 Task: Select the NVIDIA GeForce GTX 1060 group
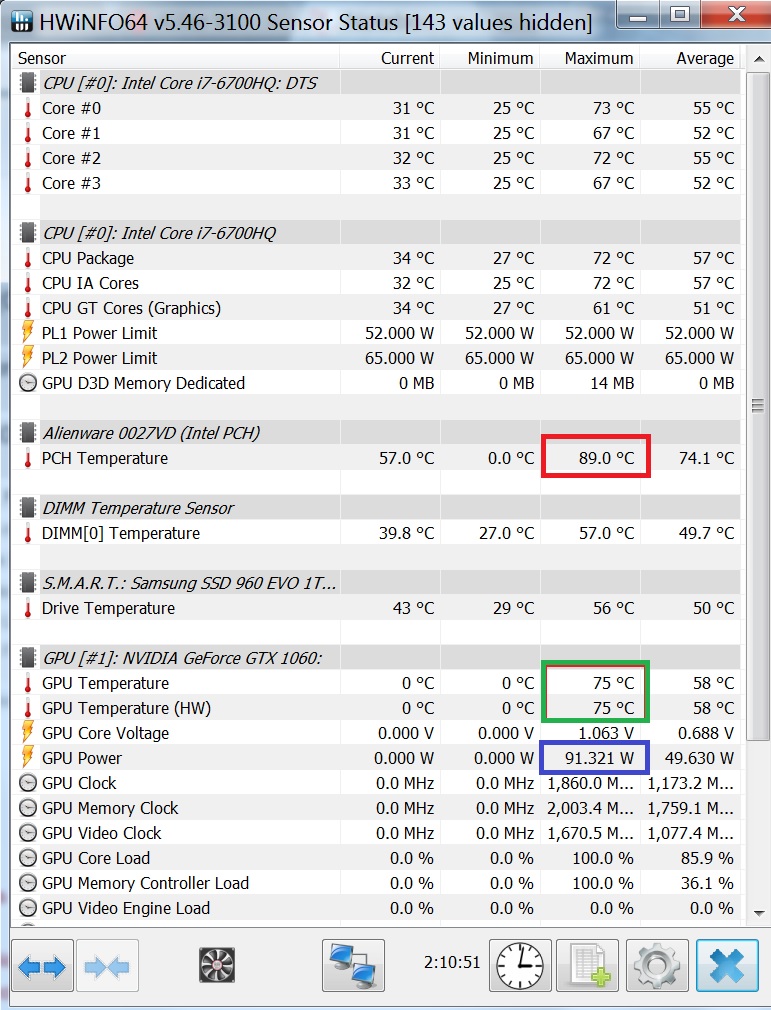click(x=376, y=658)
